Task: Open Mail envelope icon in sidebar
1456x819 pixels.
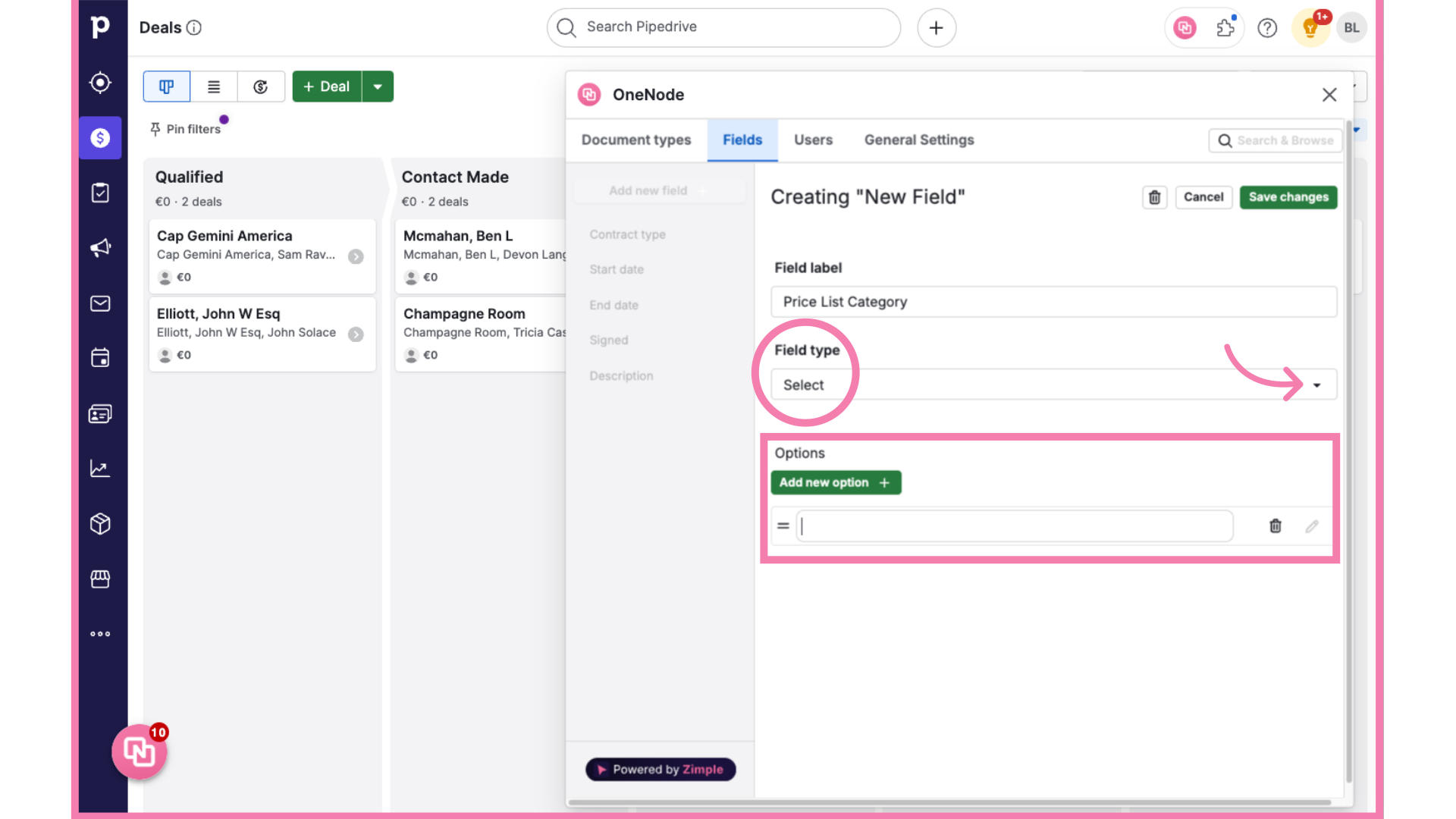Action: tap(100, 303)
